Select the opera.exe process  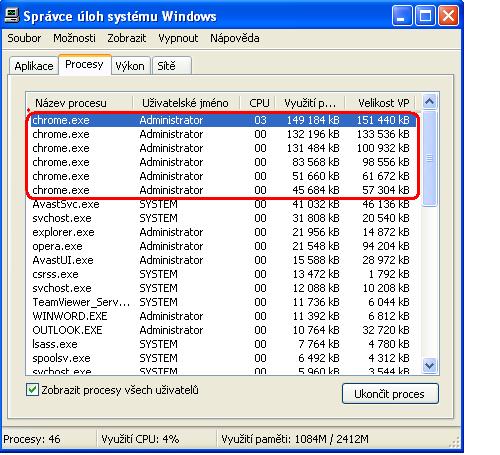223,246
